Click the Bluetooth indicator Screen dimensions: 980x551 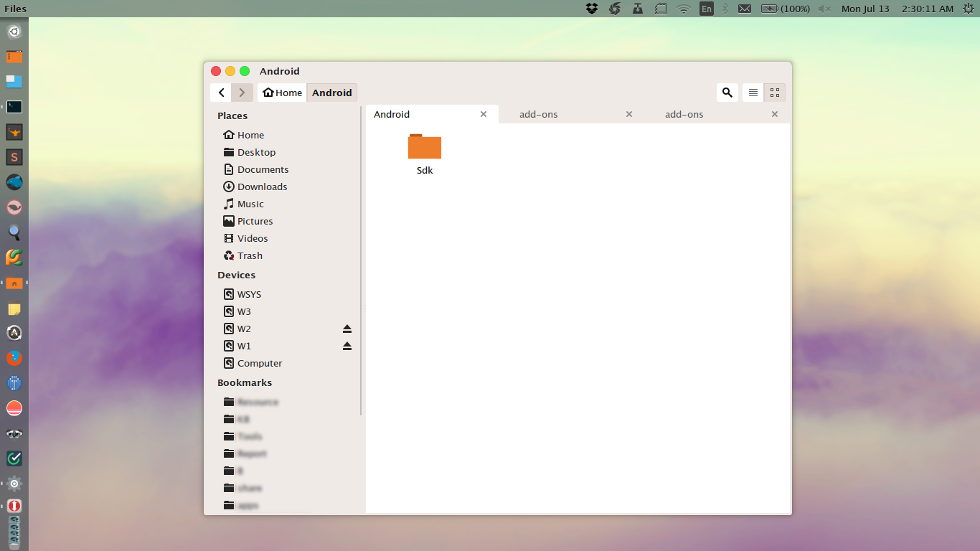pyautogui.click(x=725, y=9)
